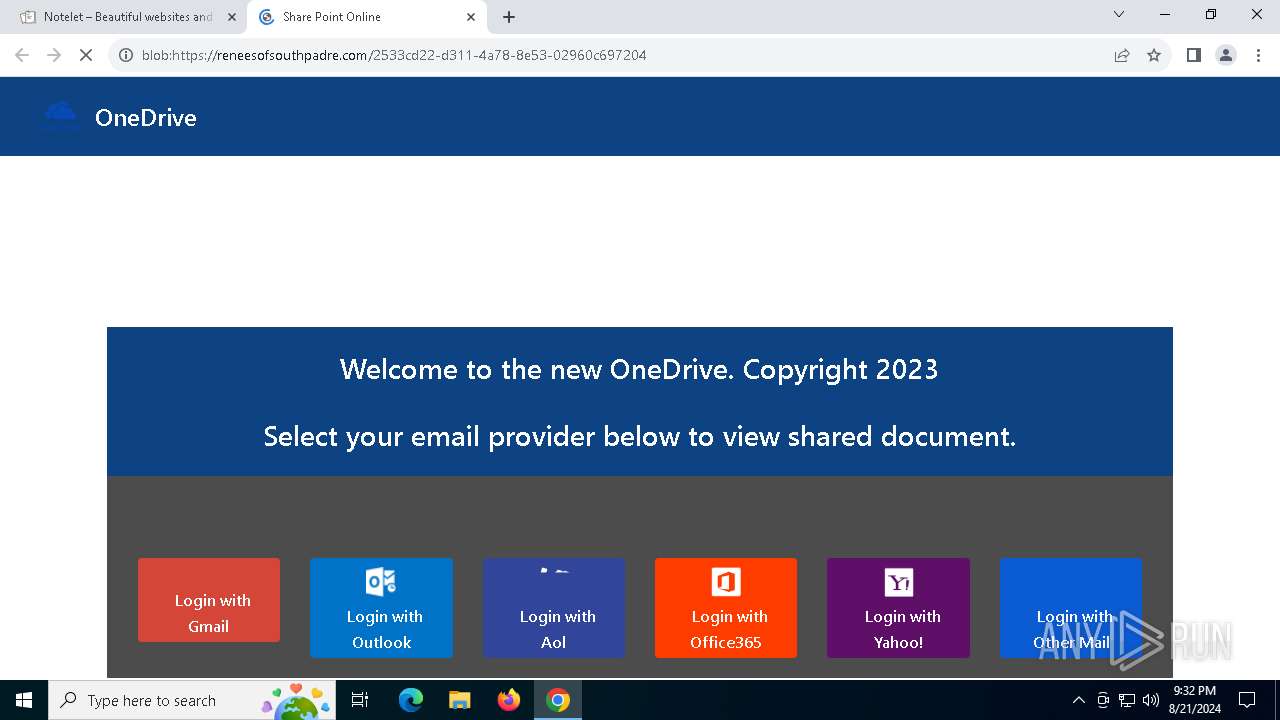Choose Login with Office365 button
Image resolution: width=1280 pixels, height=720 pixels.
(726, 608)
